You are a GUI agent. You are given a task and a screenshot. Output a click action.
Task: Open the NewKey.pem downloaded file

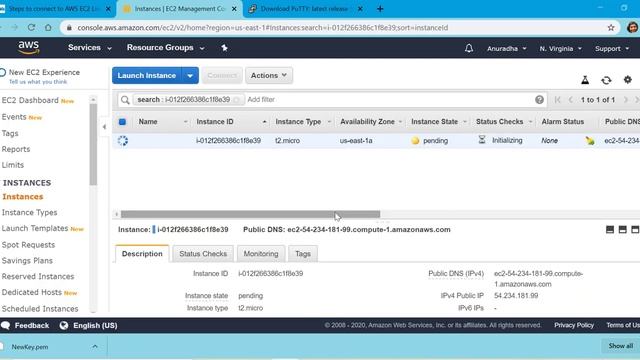(30, 347)
